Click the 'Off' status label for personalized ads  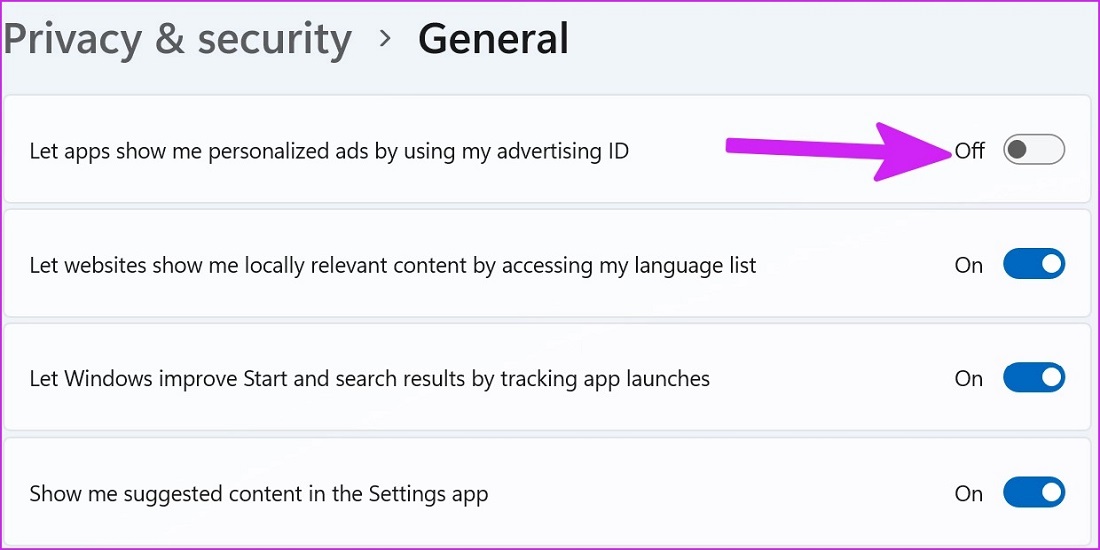969,151
